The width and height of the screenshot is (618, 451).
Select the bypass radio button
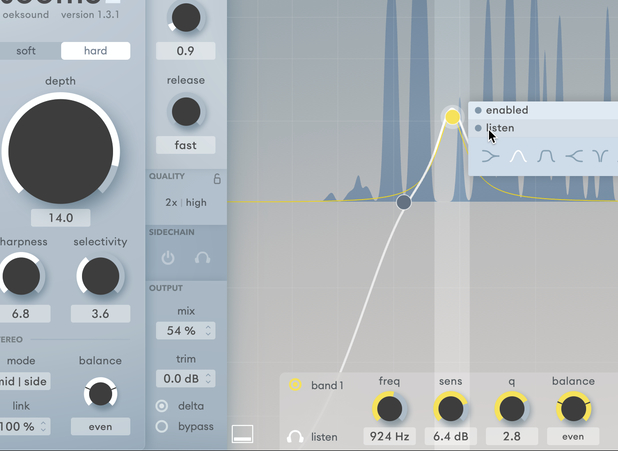tap(162, 427)
